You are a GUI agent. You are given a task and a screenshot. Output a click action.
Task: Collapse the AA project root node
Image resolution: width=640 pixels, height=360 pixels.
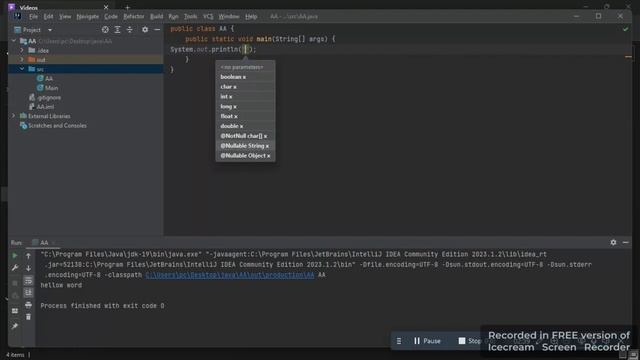[x=13, y=41]
